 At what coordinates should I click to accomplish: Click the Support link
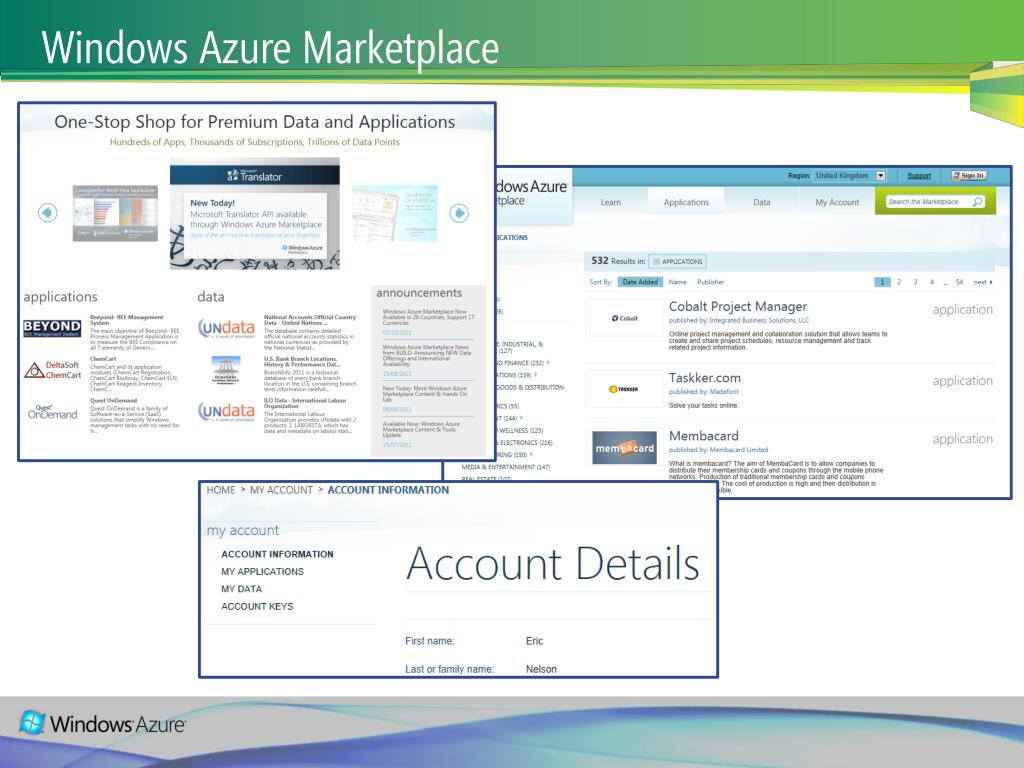(x=919, y=176)
